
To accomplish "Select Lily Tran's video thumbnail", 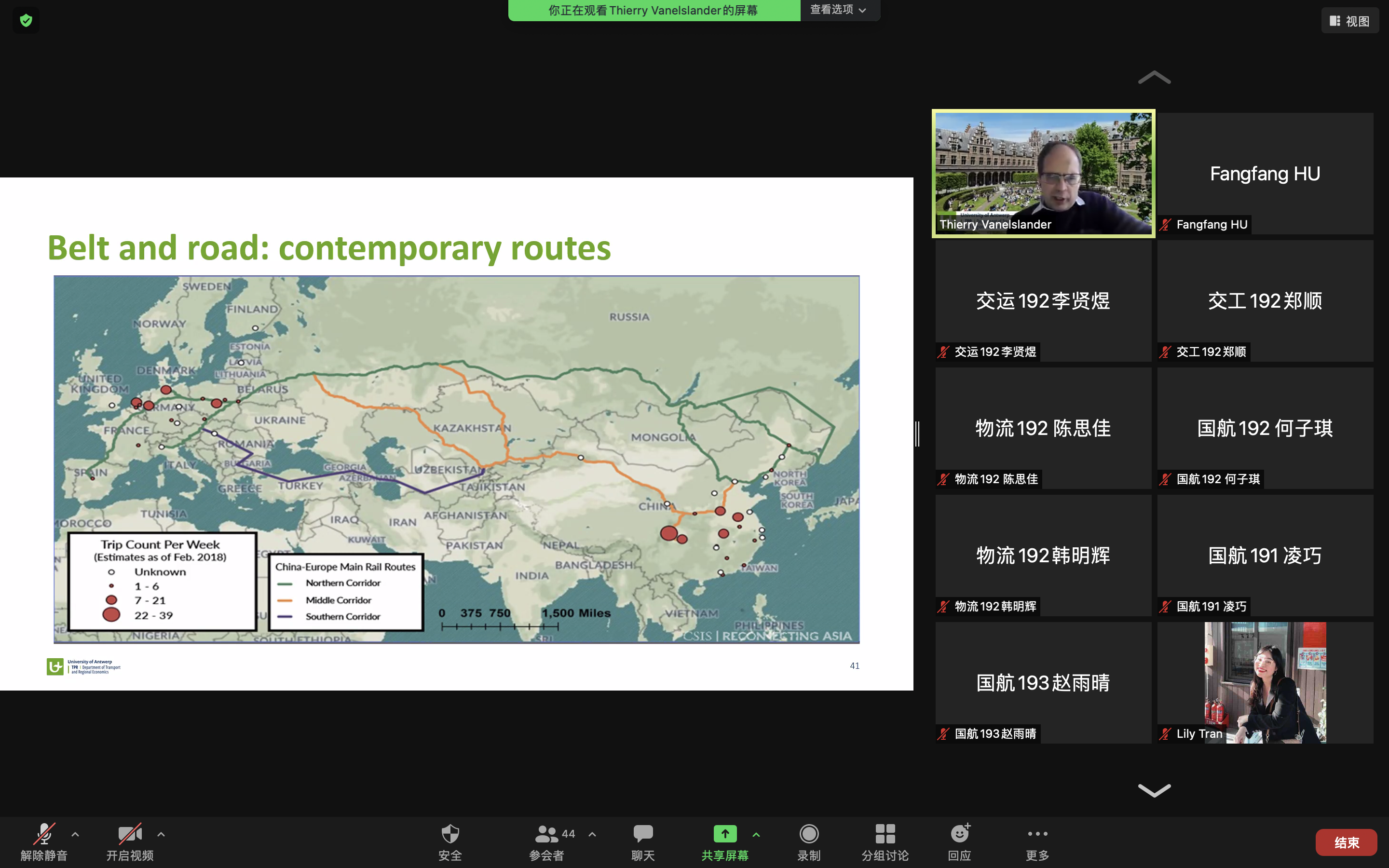I will click(1265, 682).
